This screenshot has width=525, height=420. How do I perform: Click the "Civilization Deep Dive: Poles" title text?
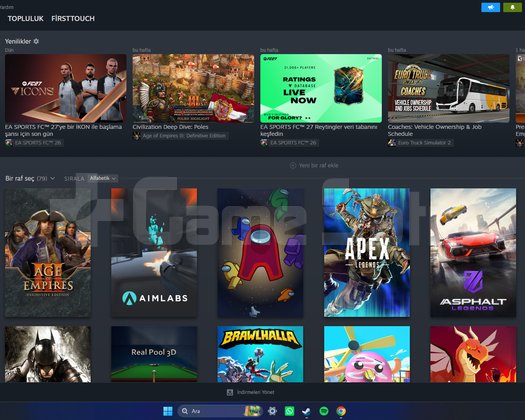point(170,127)
